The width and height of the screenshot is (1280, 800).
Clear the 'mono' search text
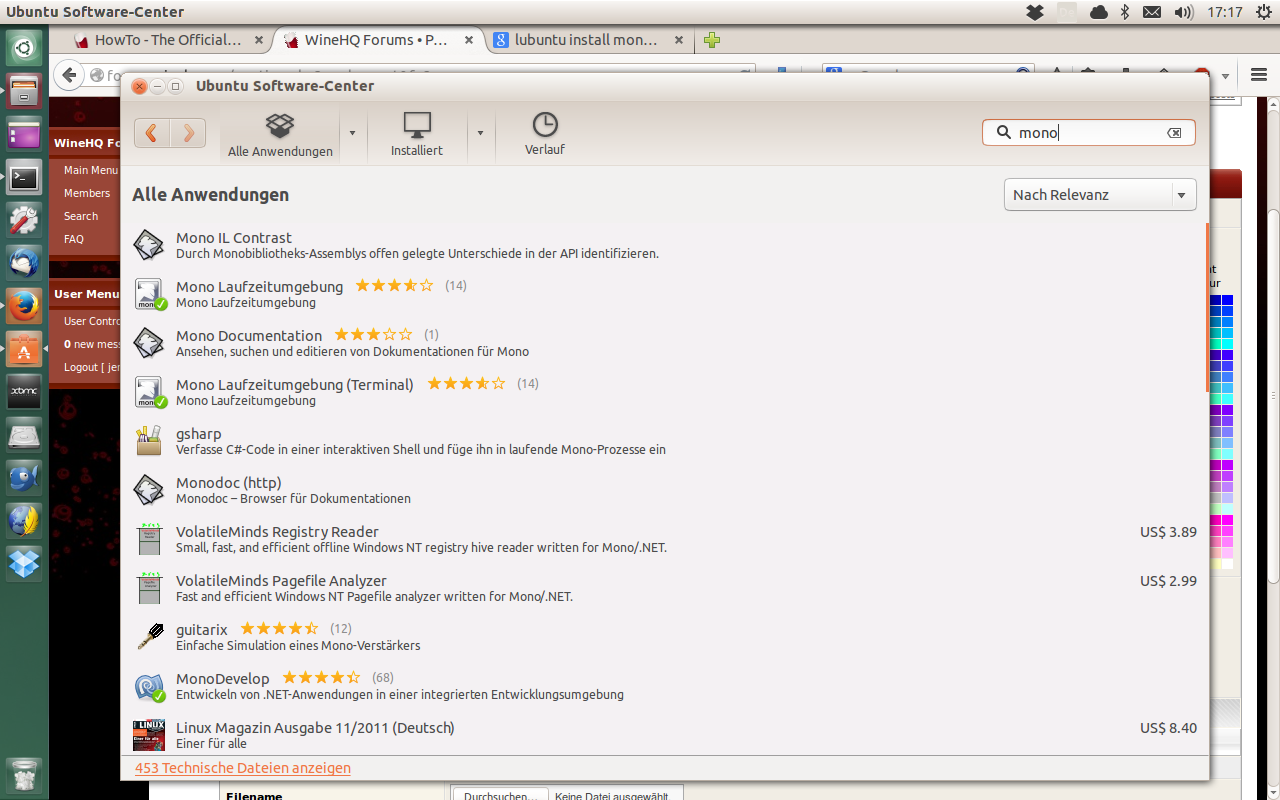(1174, 133)
